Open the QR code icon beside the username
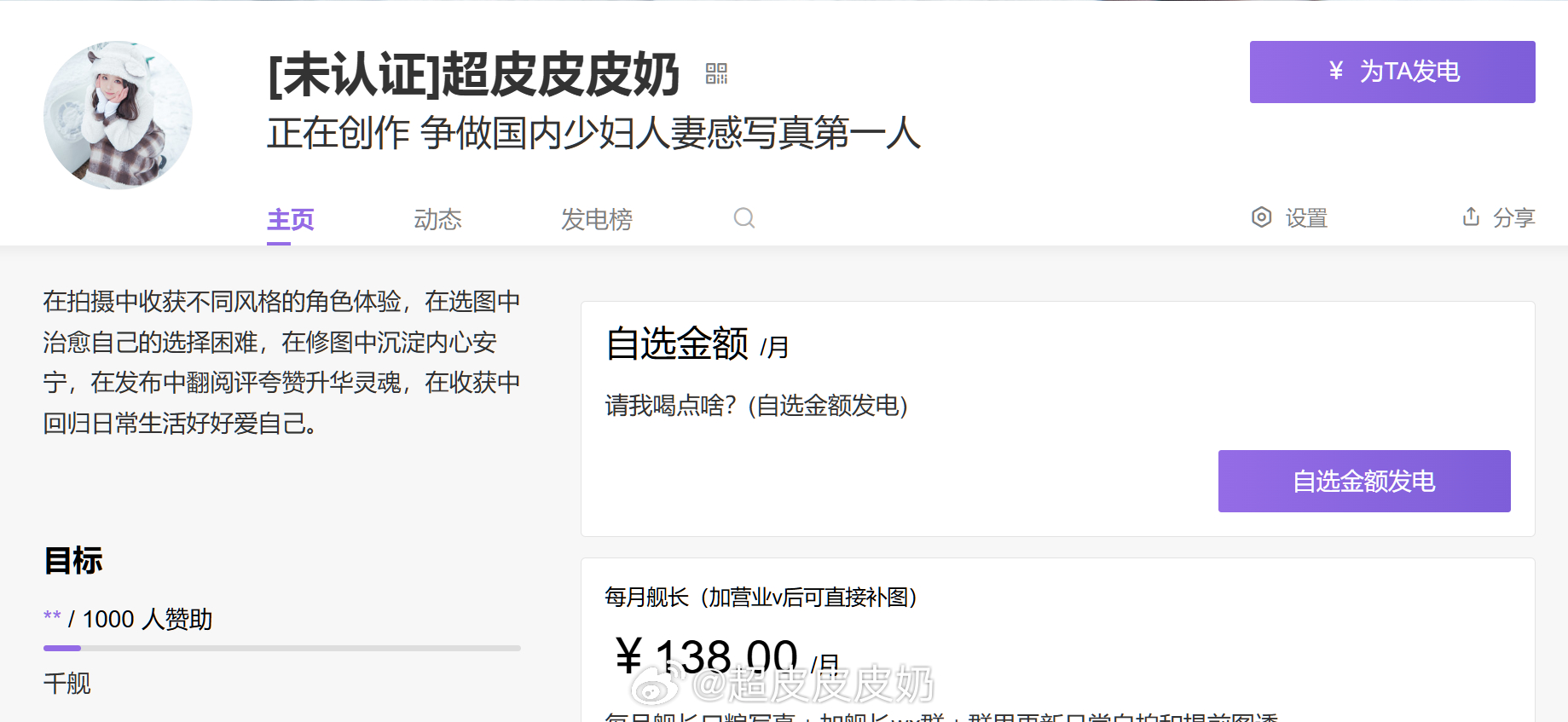Screen dimensions: 1568x722 (x=716, y=73)
